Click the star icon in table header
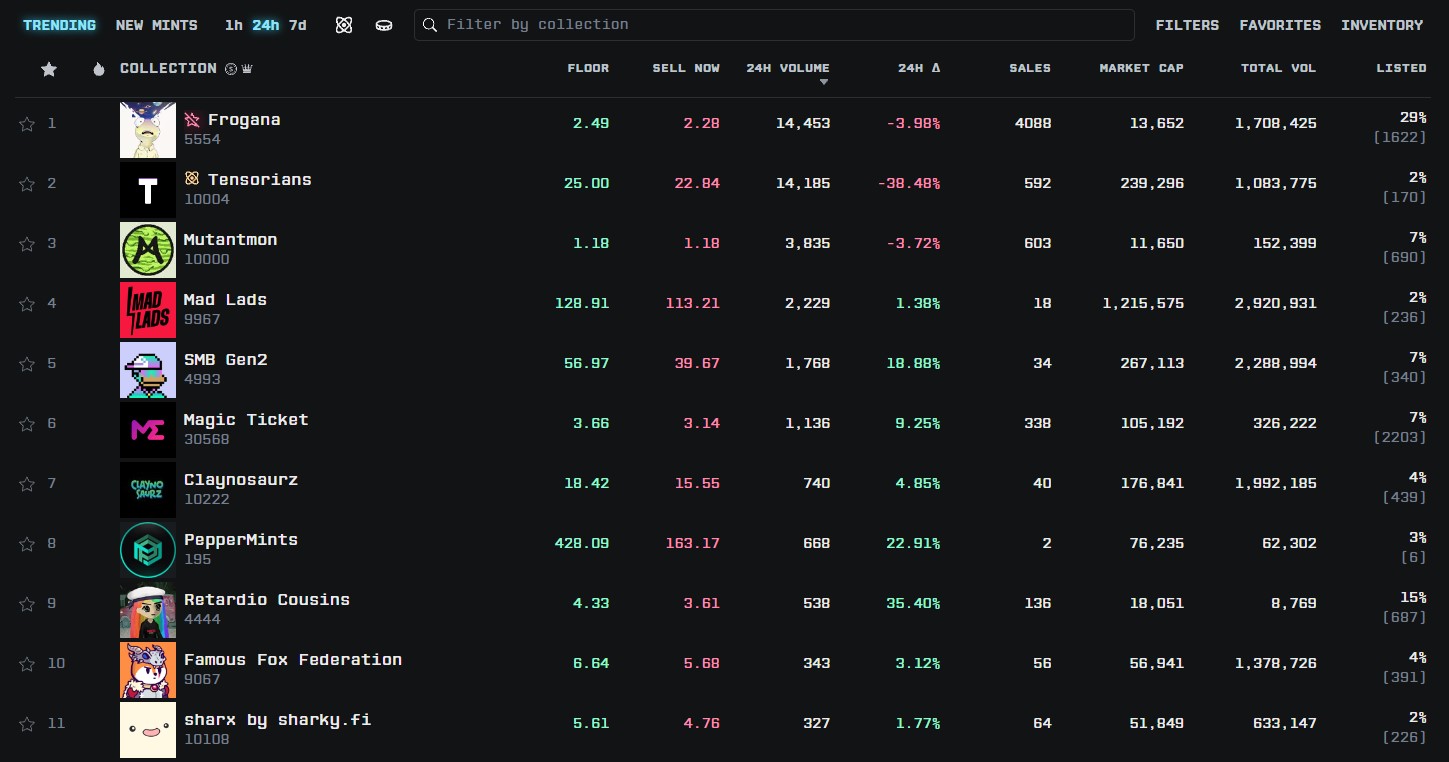This screenshot has height=762, width=1449. pos(49,69)
